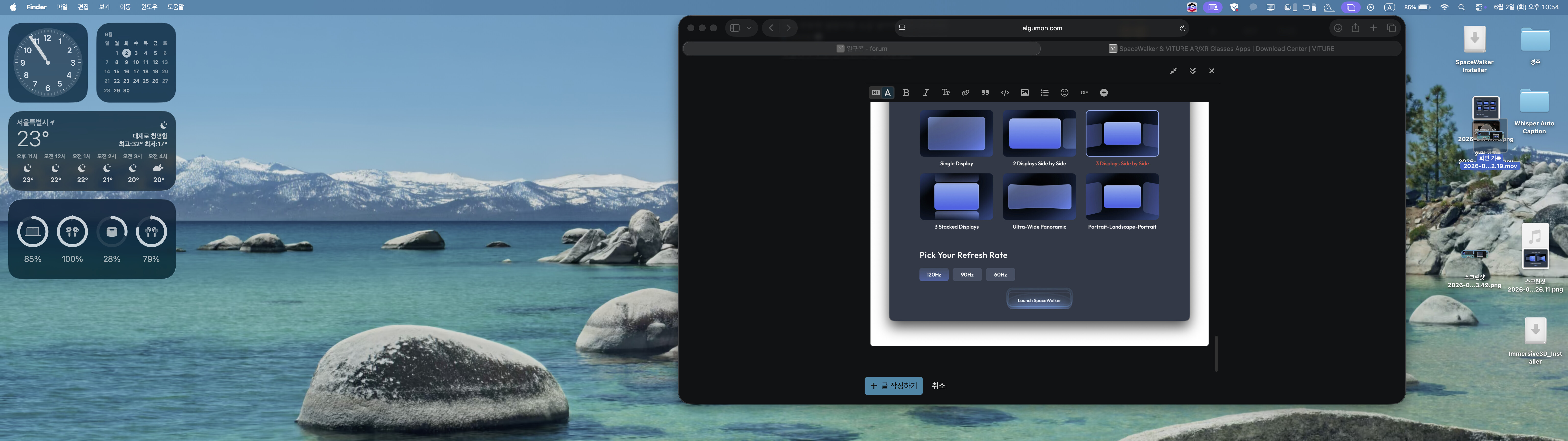Image resolution: width=1568 pixels, height=441 pixels.
Task: Choose the Ultra-Wide Panoramic layout
Action: coord(1039,197)
